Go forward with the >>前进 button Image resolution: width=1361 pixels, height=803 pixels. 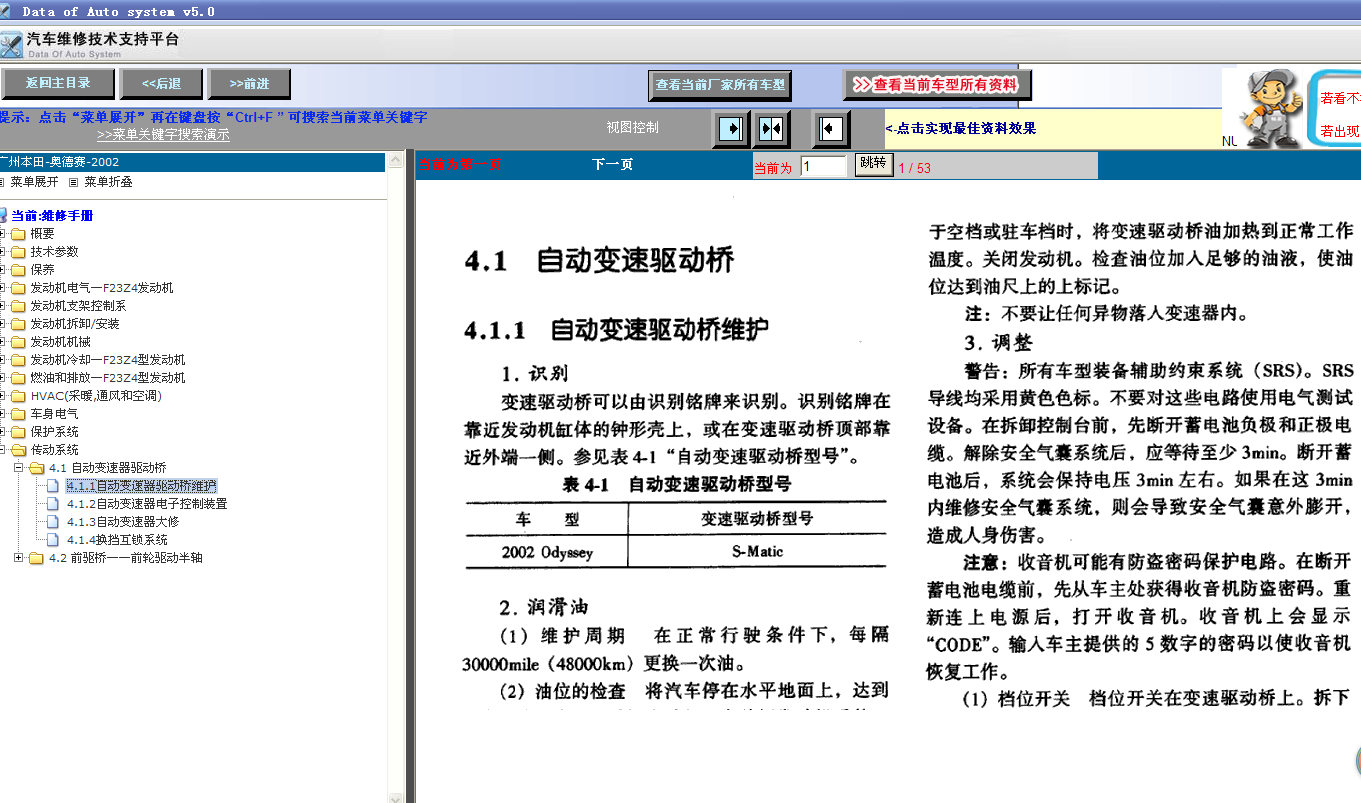click(x=249, y=84)
